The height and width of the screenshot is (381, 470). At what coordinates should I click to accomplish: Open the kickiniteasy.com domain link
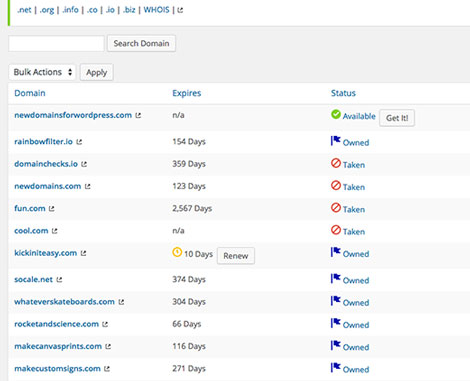point(46,253)
